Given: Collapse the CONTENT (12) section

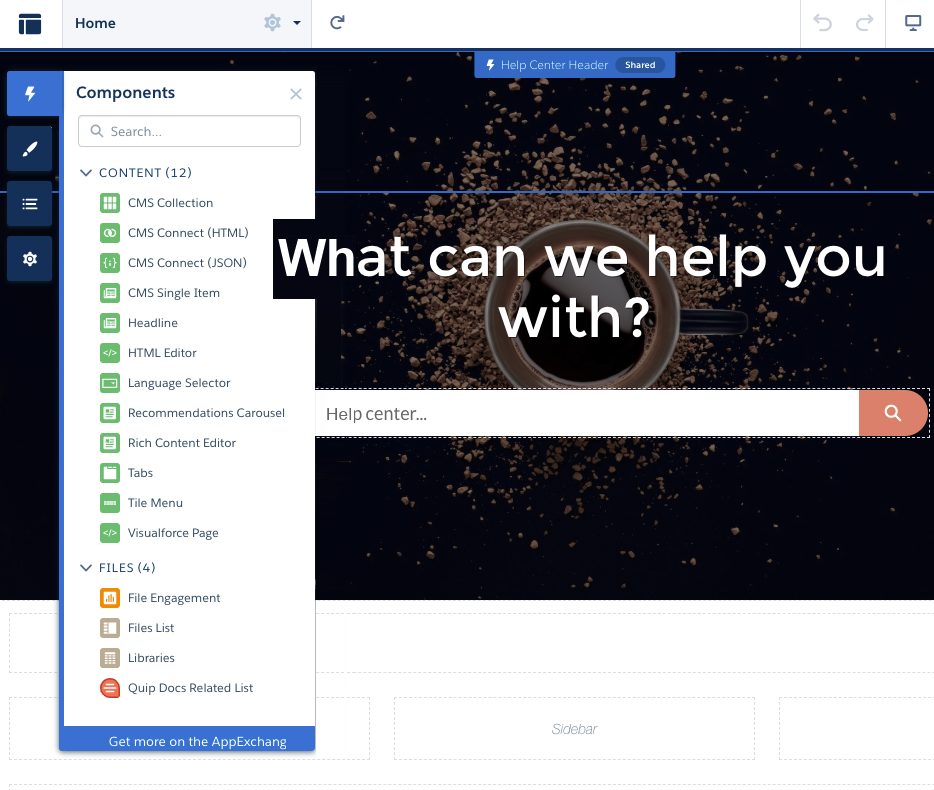Looking at the screenshot, I should click(x=86, y=173).
